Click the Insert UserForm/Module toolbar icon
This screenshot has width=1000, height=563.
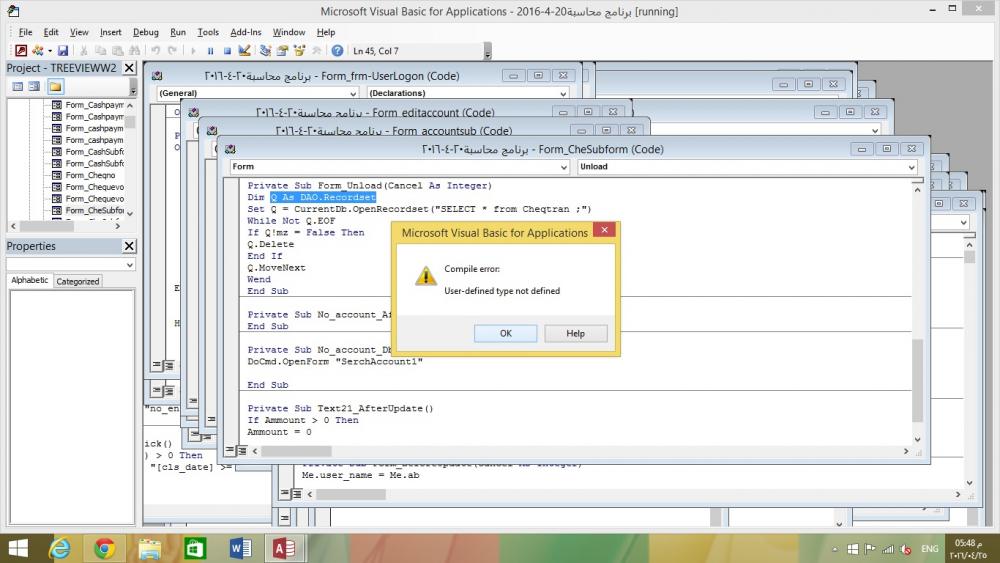coord(38,50)
